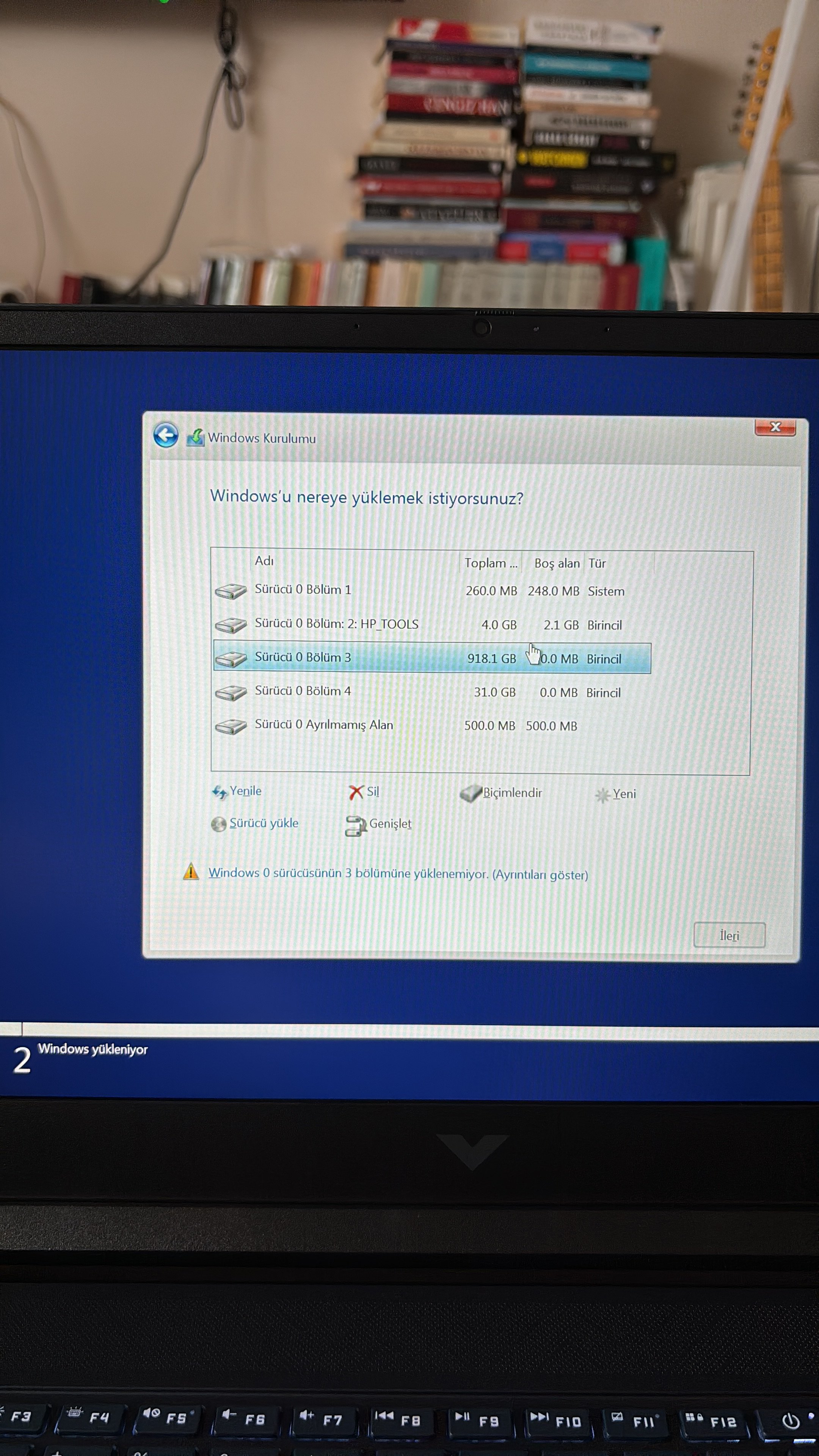Select Sürücü 0 Bölüm 1 partition
The height and width of the screenshot is (1456, 819).
point(303,590)
